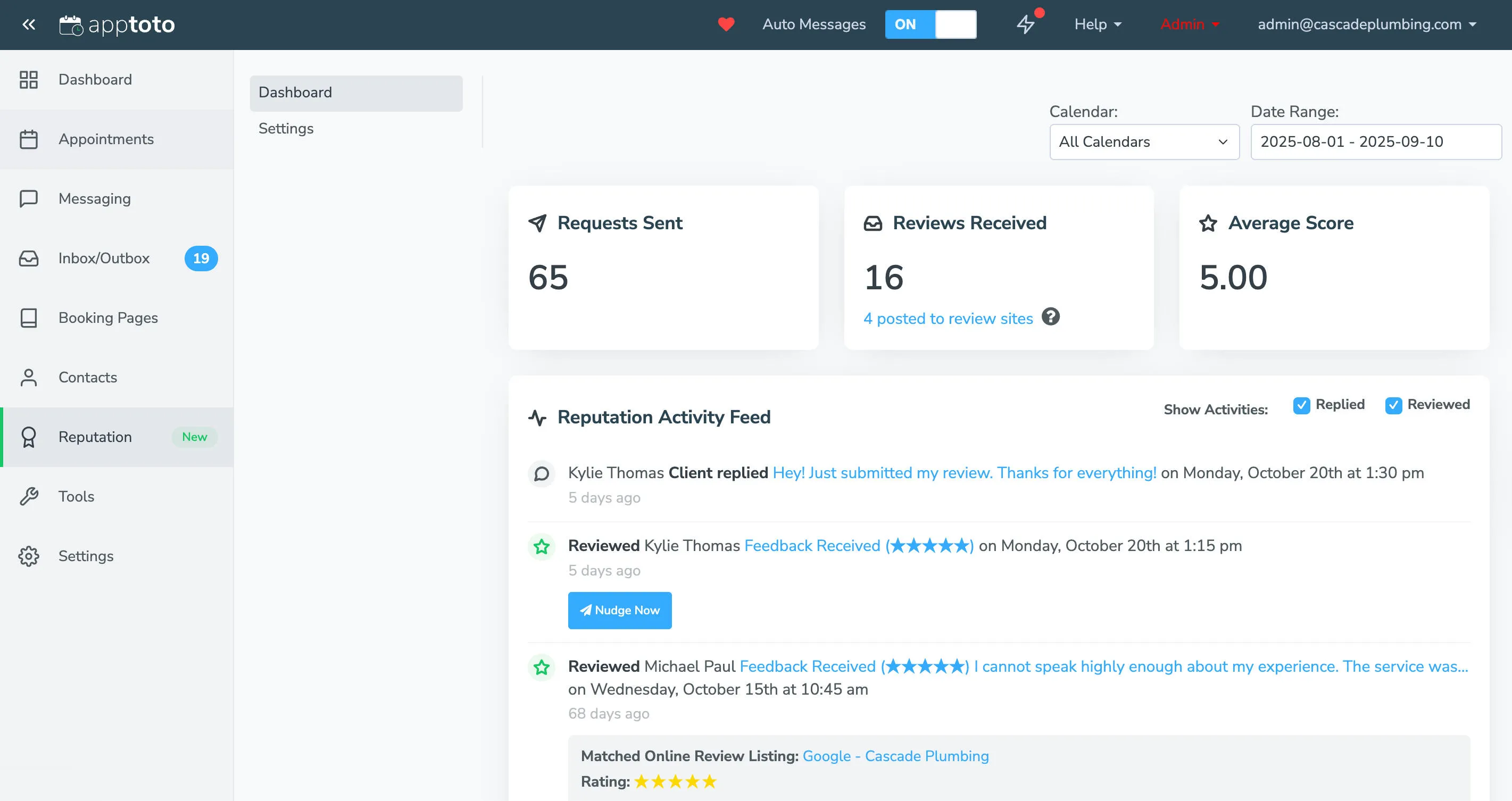The image size is (1512, 801).
Task: Open notifications via the lightning bolt icon
Action: tap(1026, 24)
